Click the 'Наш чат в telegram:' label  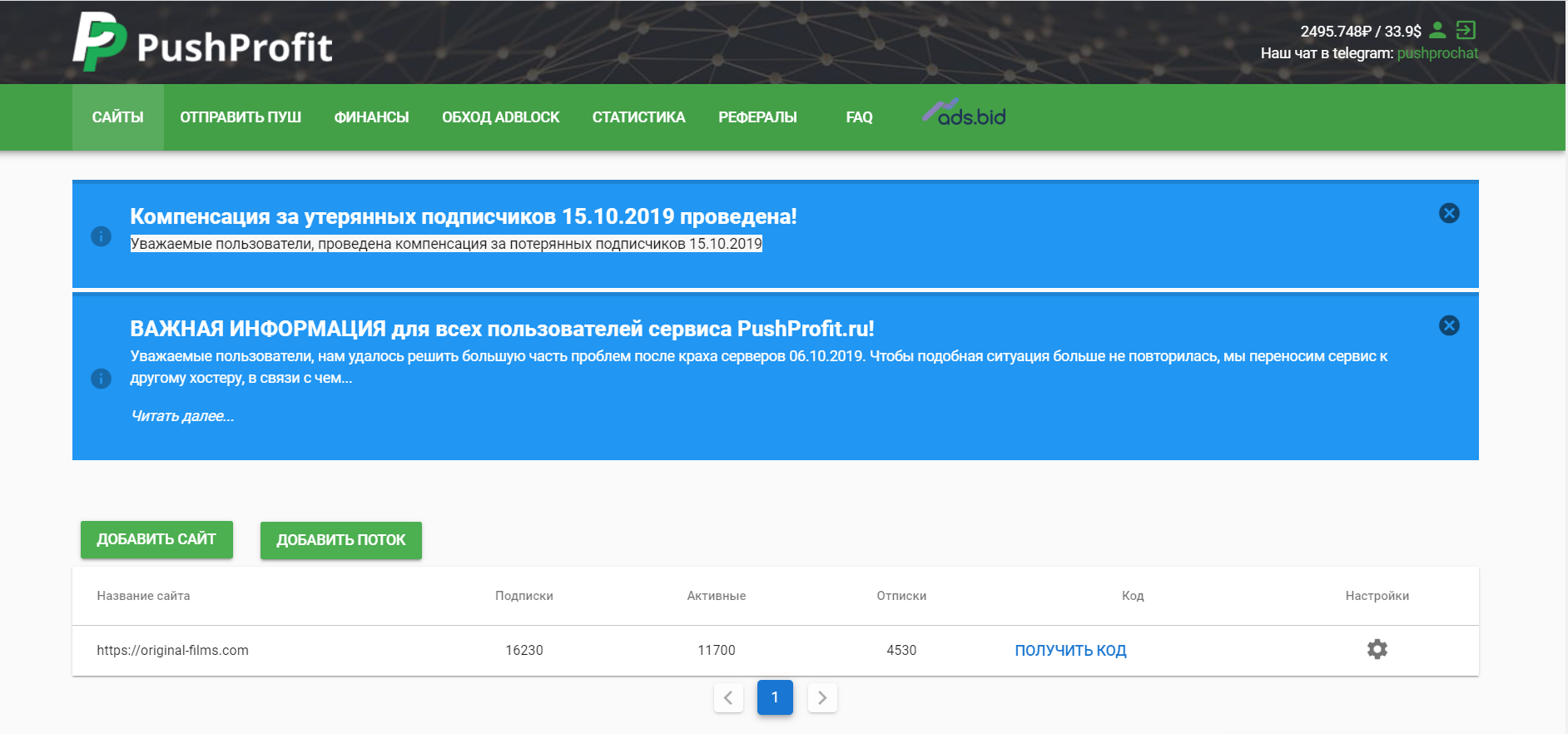1327,53
